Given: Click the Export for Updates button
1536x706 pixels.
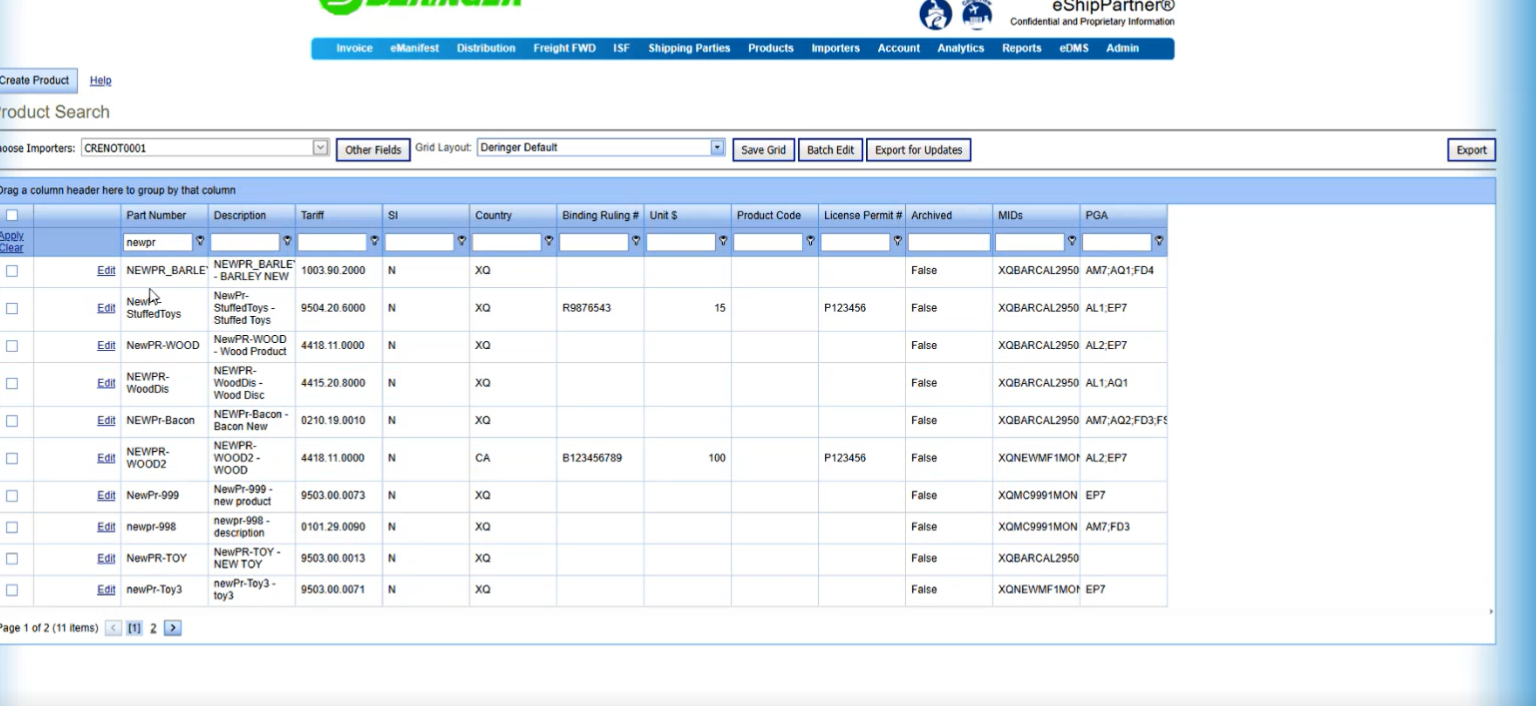Looking at the screenshot, I should tap(918, 150).
